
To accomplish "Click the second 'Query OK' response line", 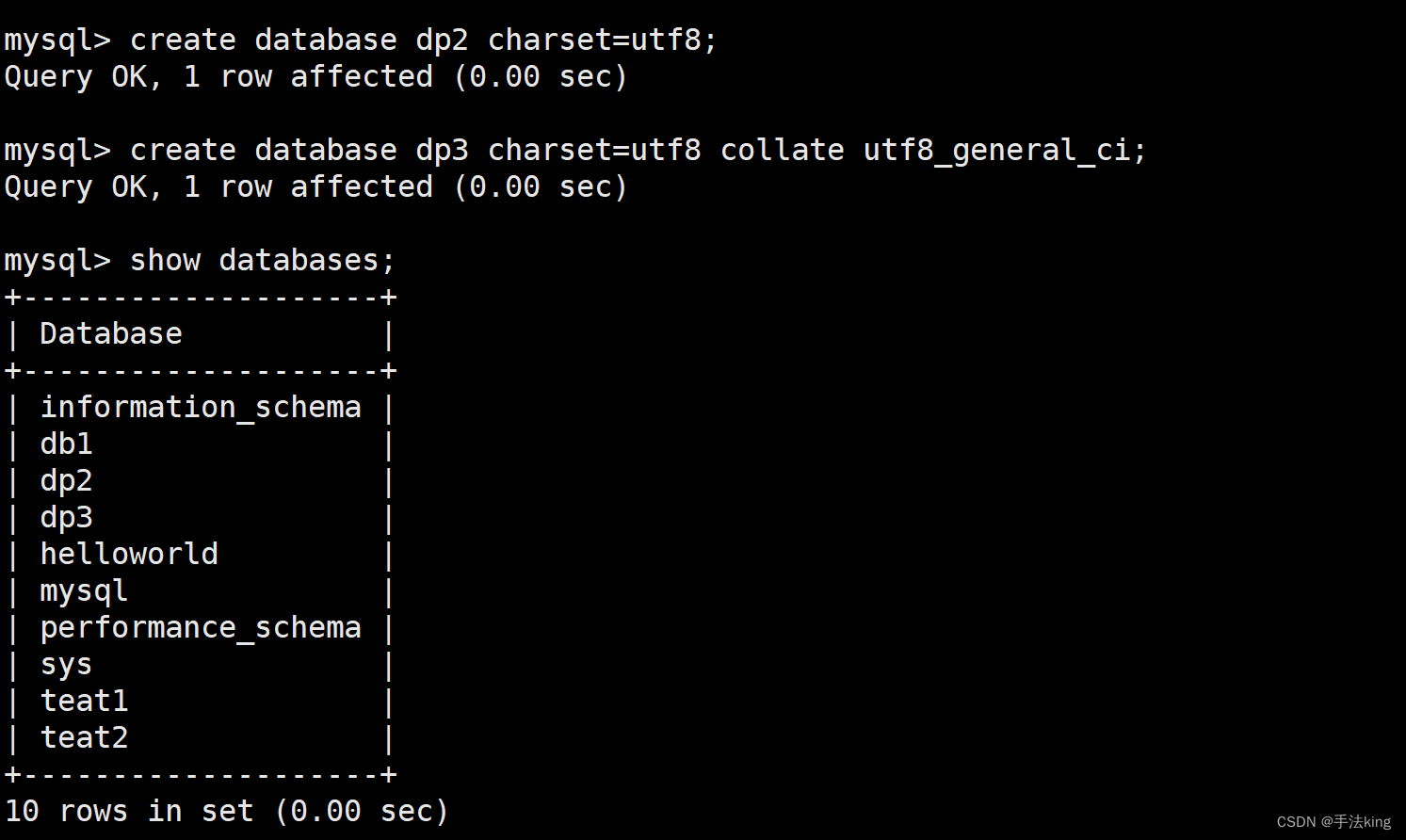I will pos(315,187).
